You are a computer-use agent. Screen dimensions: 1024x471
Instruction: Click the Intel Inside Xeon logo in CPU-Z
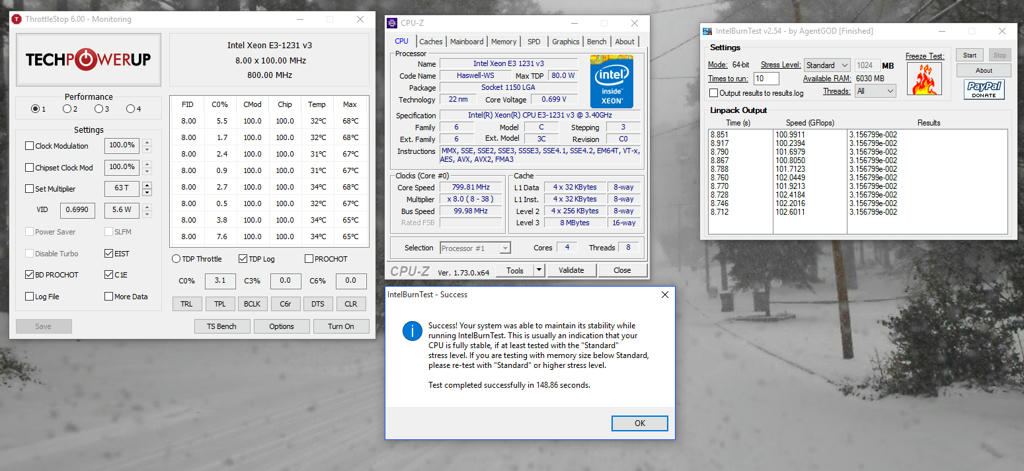click(x=611, y=81)
